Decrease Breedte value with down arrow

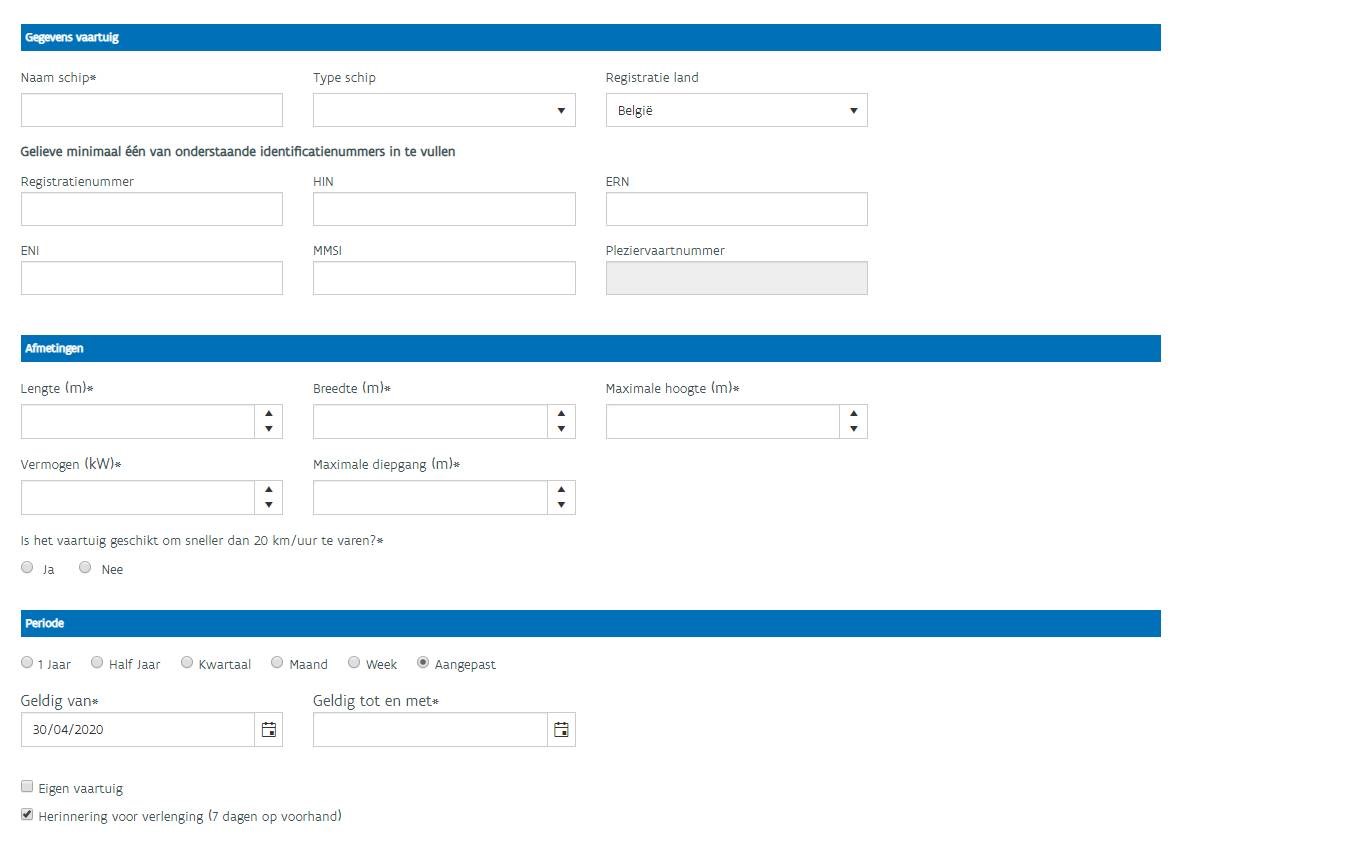point(561,430)
